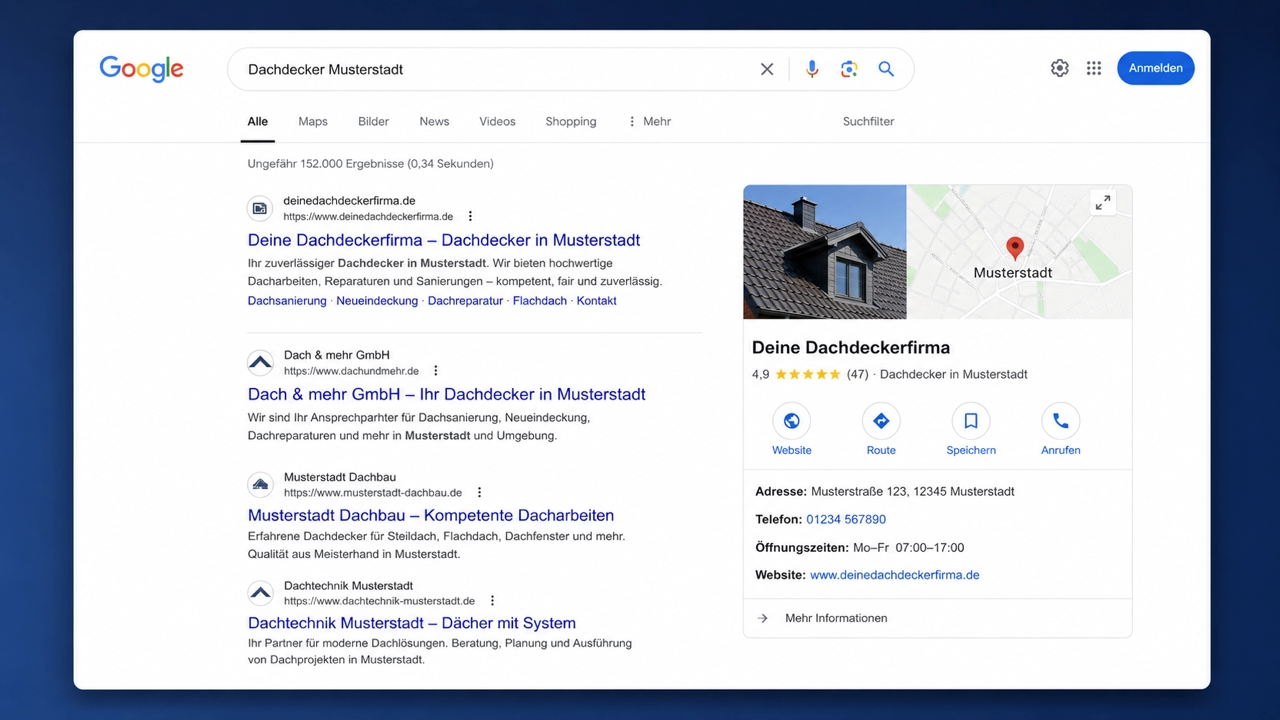
Task: Select the Alle tab
Action: click(258, 121)
